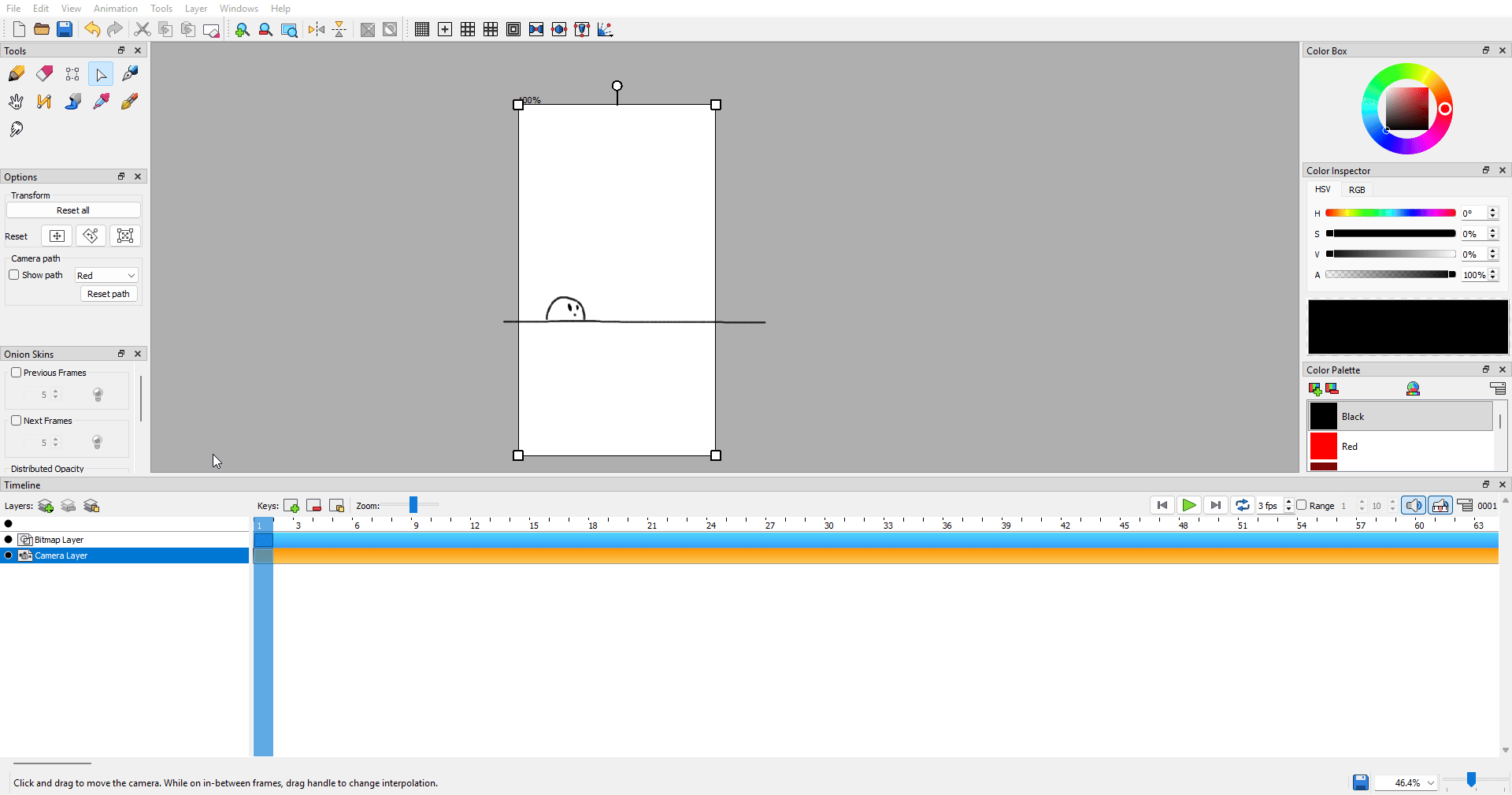Flip the view vertically
The height and width of the screenshot is (795, 1512).
click(339, 29)
